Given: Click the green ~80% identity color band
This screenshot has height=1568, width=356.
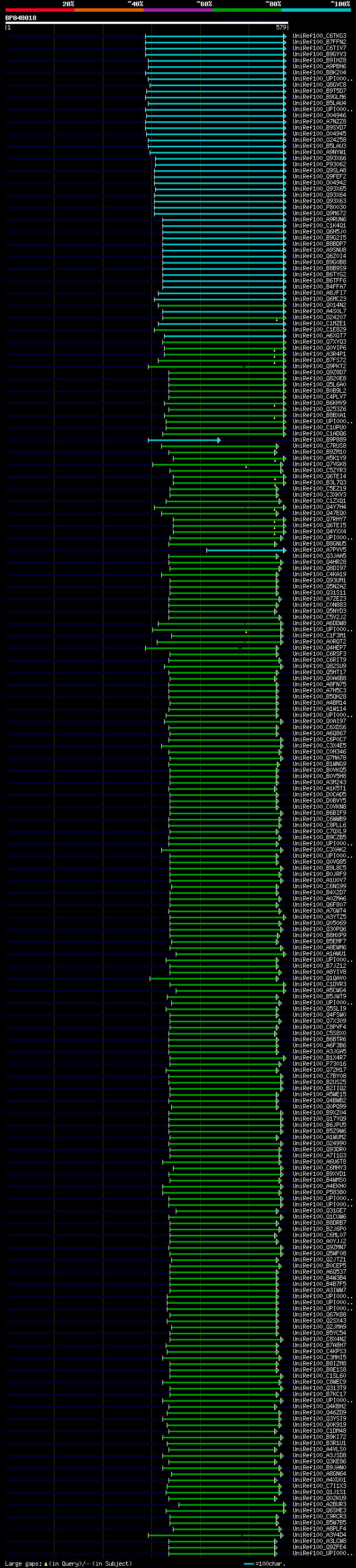Looking at the screenshot, I should [247, 10].
